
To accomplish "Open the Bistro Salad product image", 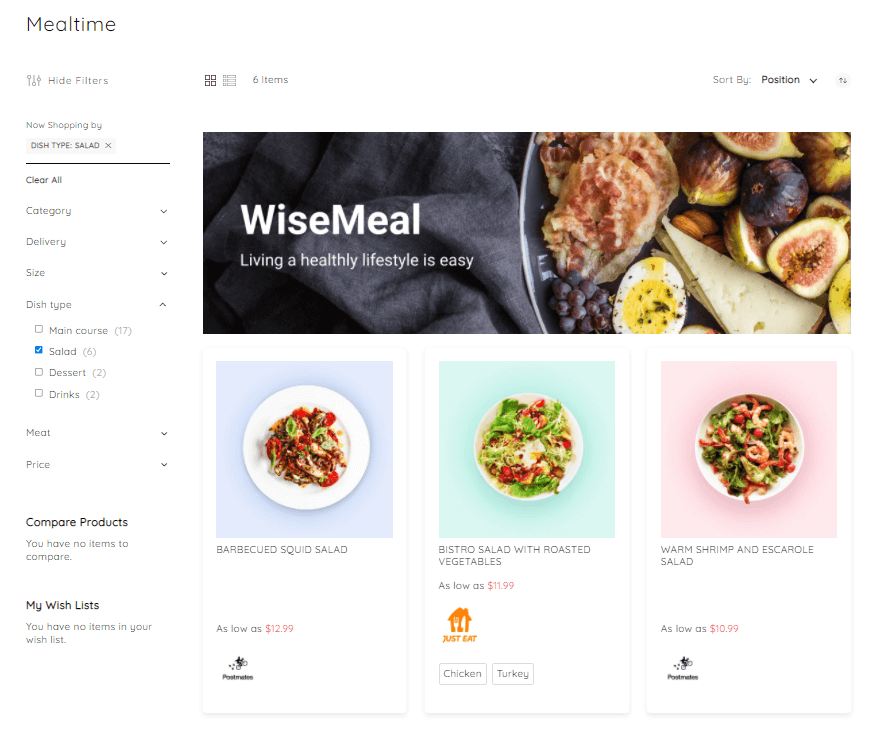I will coord(526,450).
